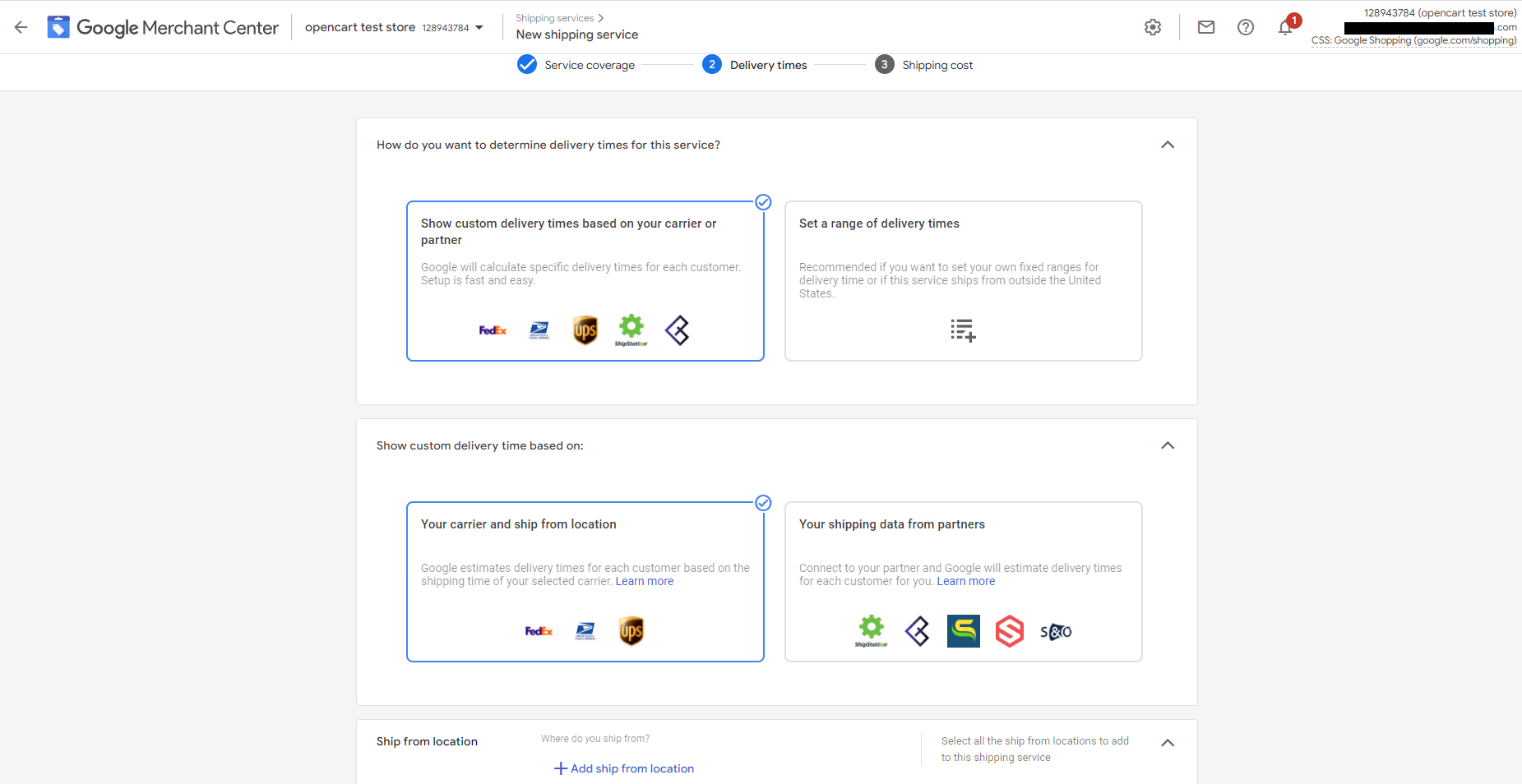
Task: Open the Shipping services breadcrumb
Action: point(554,17)
